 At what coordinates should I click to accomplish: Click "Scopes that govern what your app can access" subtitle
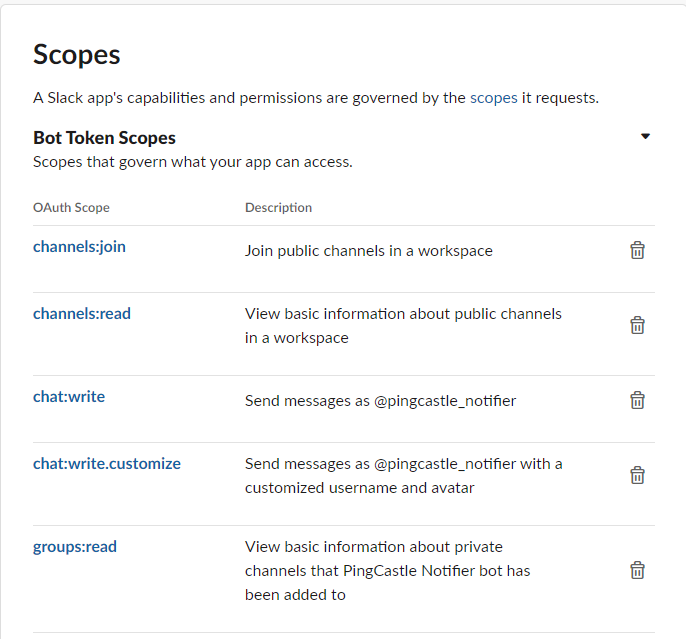(x=193, y=162)
